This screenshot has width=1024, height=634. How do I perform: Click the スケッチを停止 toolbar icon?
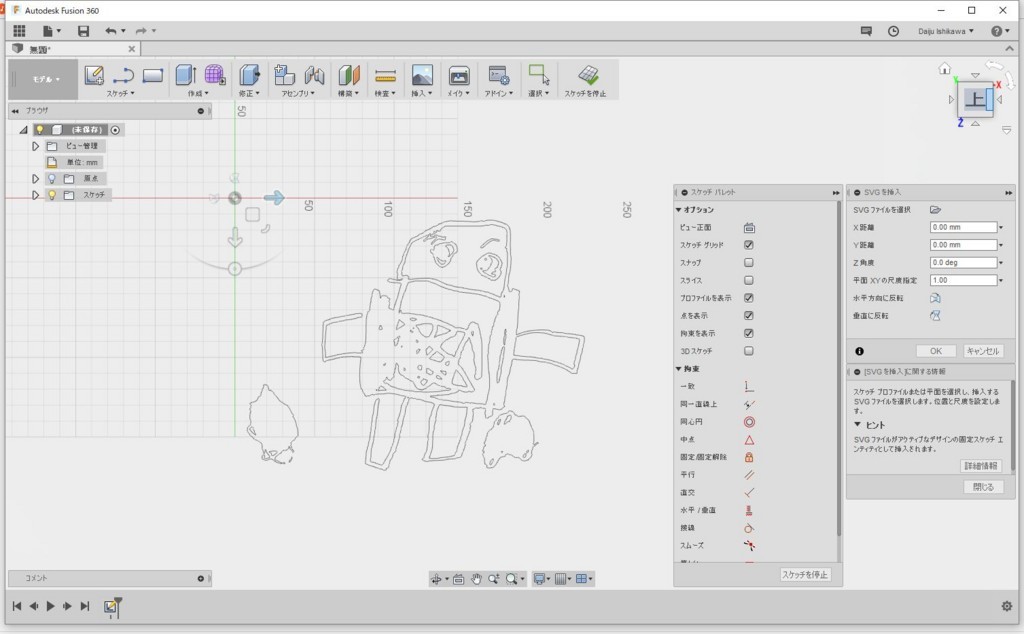588,75
